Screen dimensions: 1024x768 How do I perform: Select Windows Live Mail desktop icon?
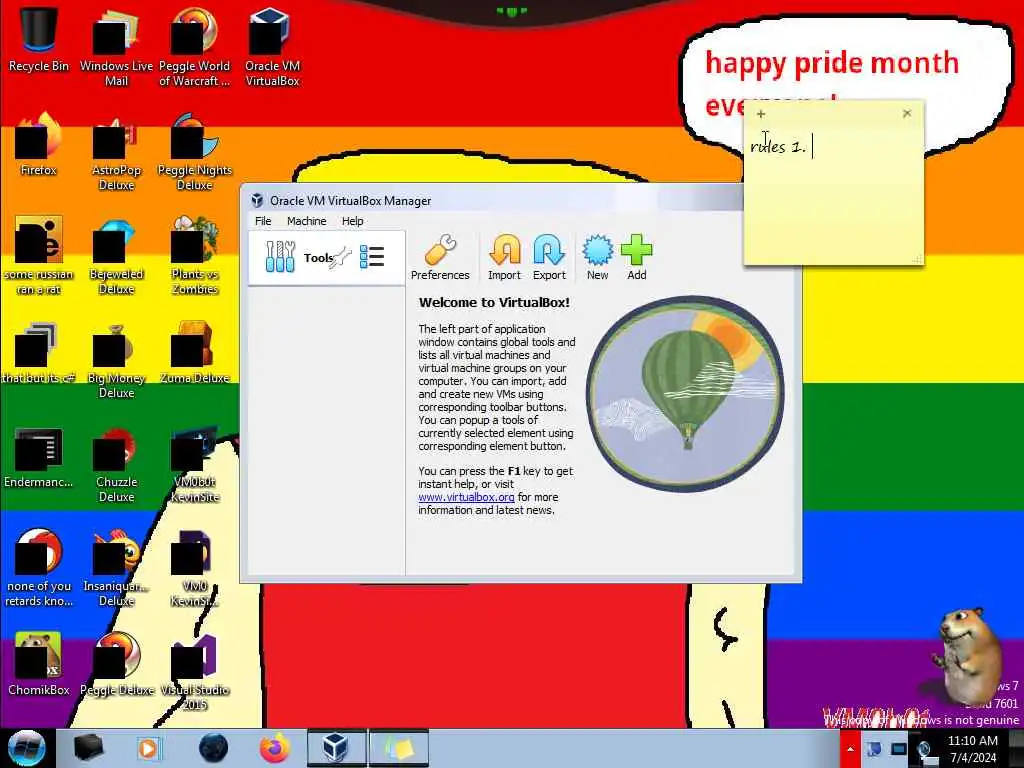tap(116, 47)
